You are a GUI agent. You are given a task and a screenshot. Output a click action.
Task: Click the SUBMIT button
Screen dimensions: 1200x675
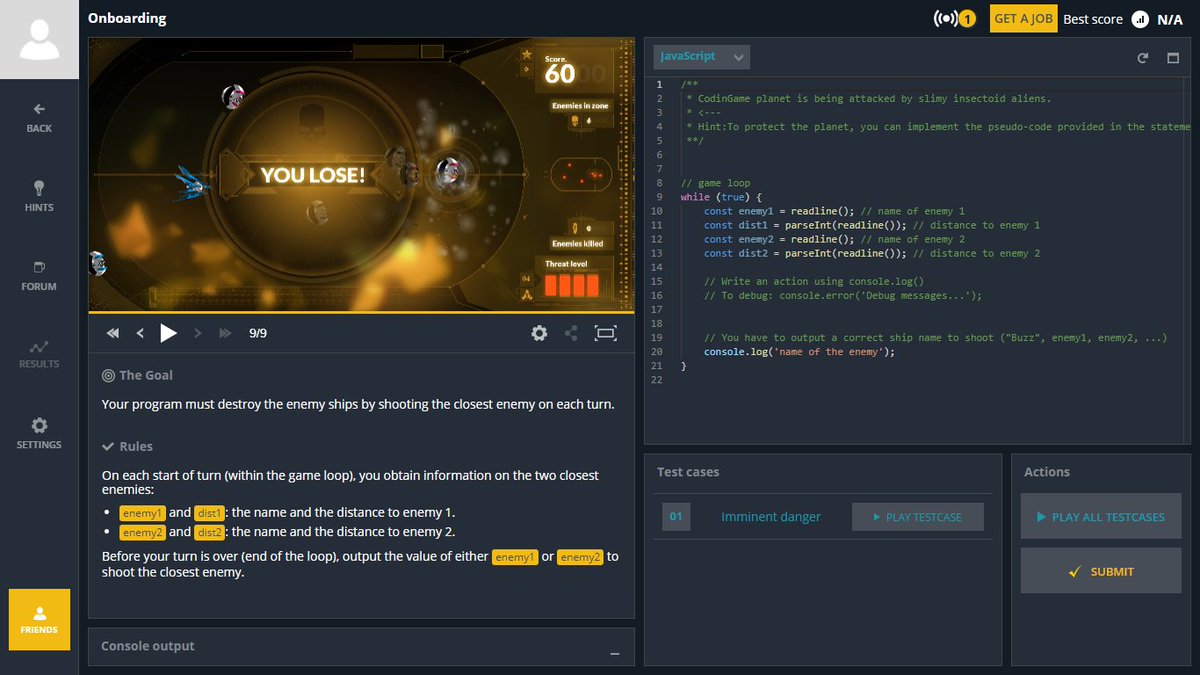pos(1101,571)
